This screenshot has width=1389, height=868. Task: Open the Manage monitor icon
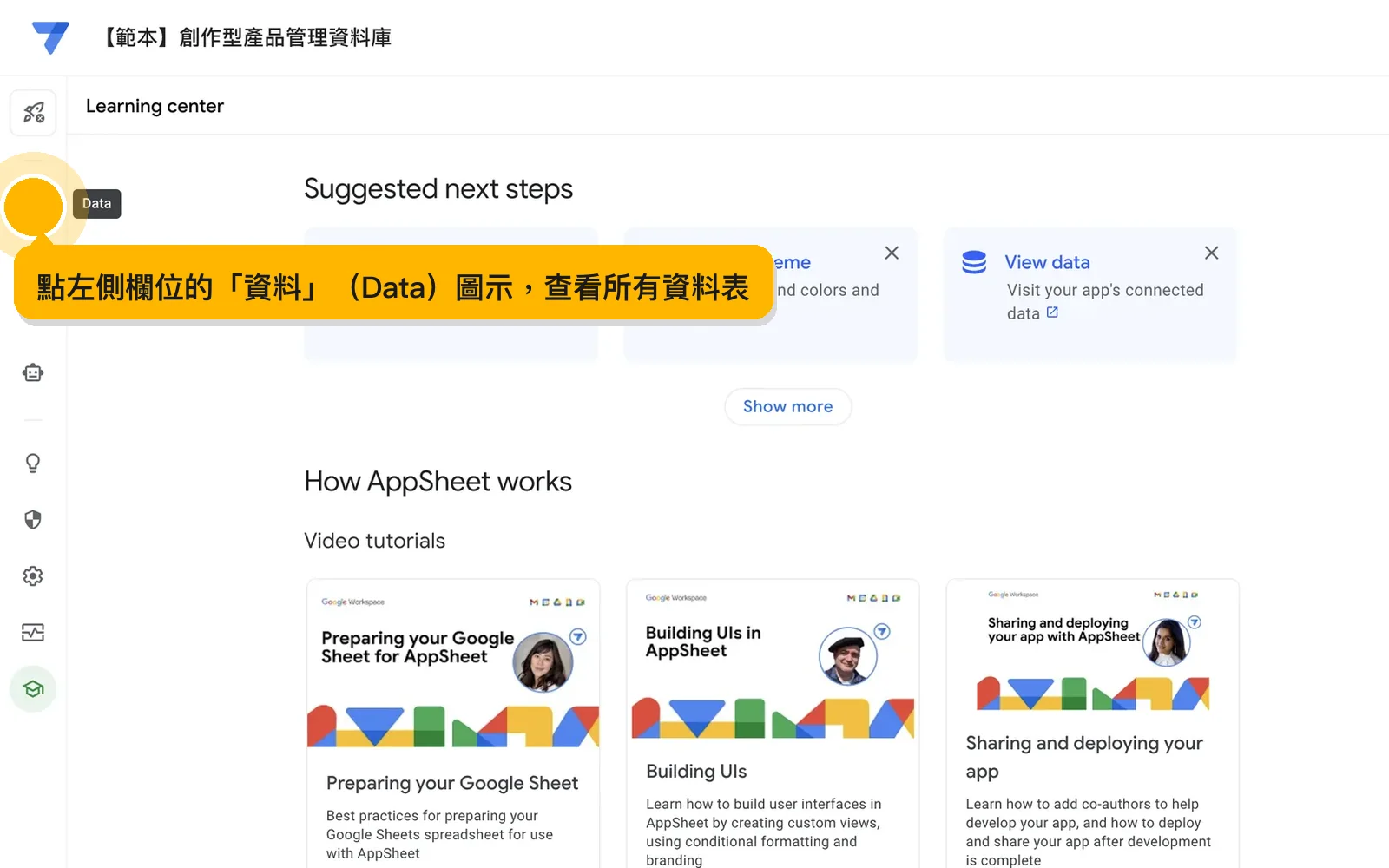coord(33,633)
